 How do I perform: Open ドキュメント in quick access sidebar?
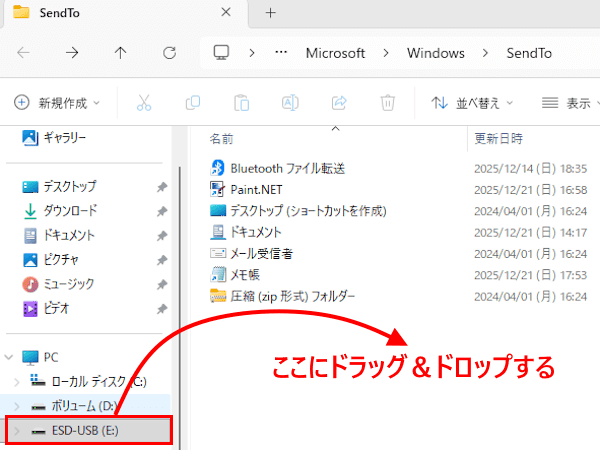point(59,235)
